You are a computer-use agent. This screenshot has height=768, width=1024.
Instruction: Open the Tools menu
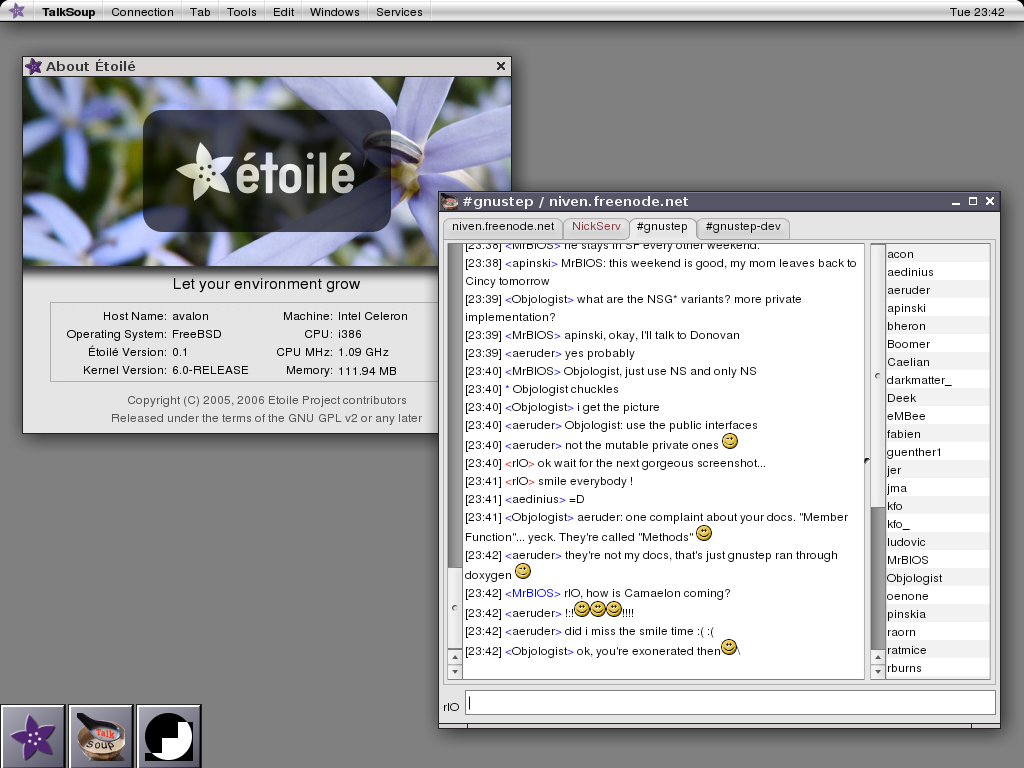[x=241, y=12]
